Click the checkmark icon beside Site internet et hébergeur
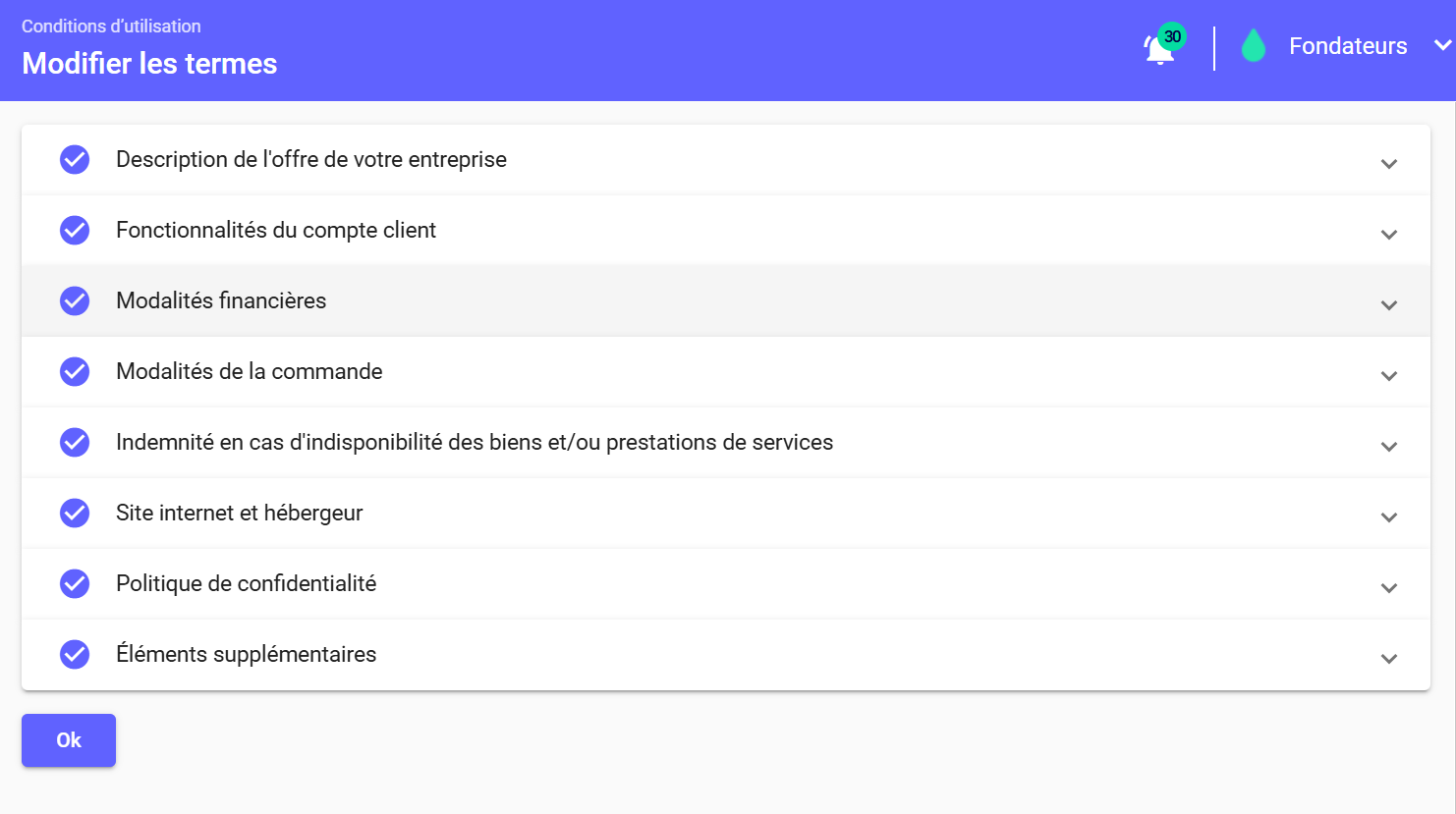Screen dimensions: 1456x814 coord(75,513)
